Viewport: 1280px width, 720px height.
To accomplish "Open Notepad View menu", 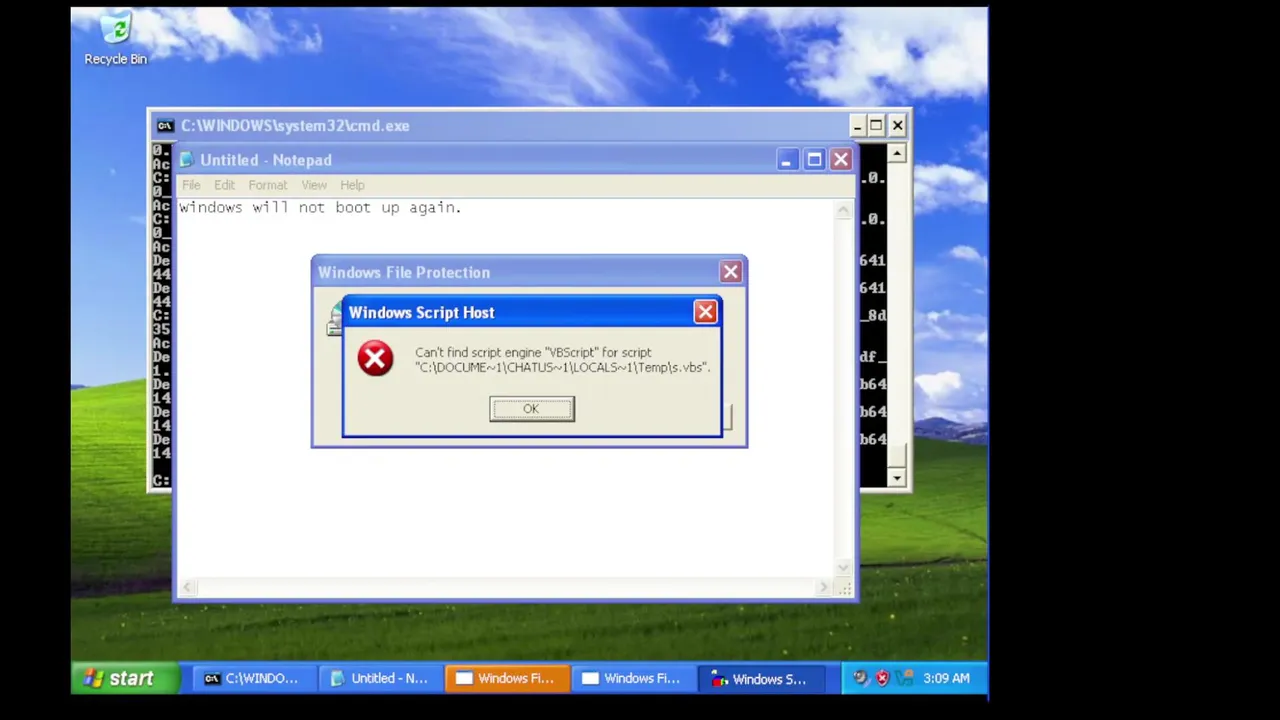I will pyautogui.click(x=314, y=185).
